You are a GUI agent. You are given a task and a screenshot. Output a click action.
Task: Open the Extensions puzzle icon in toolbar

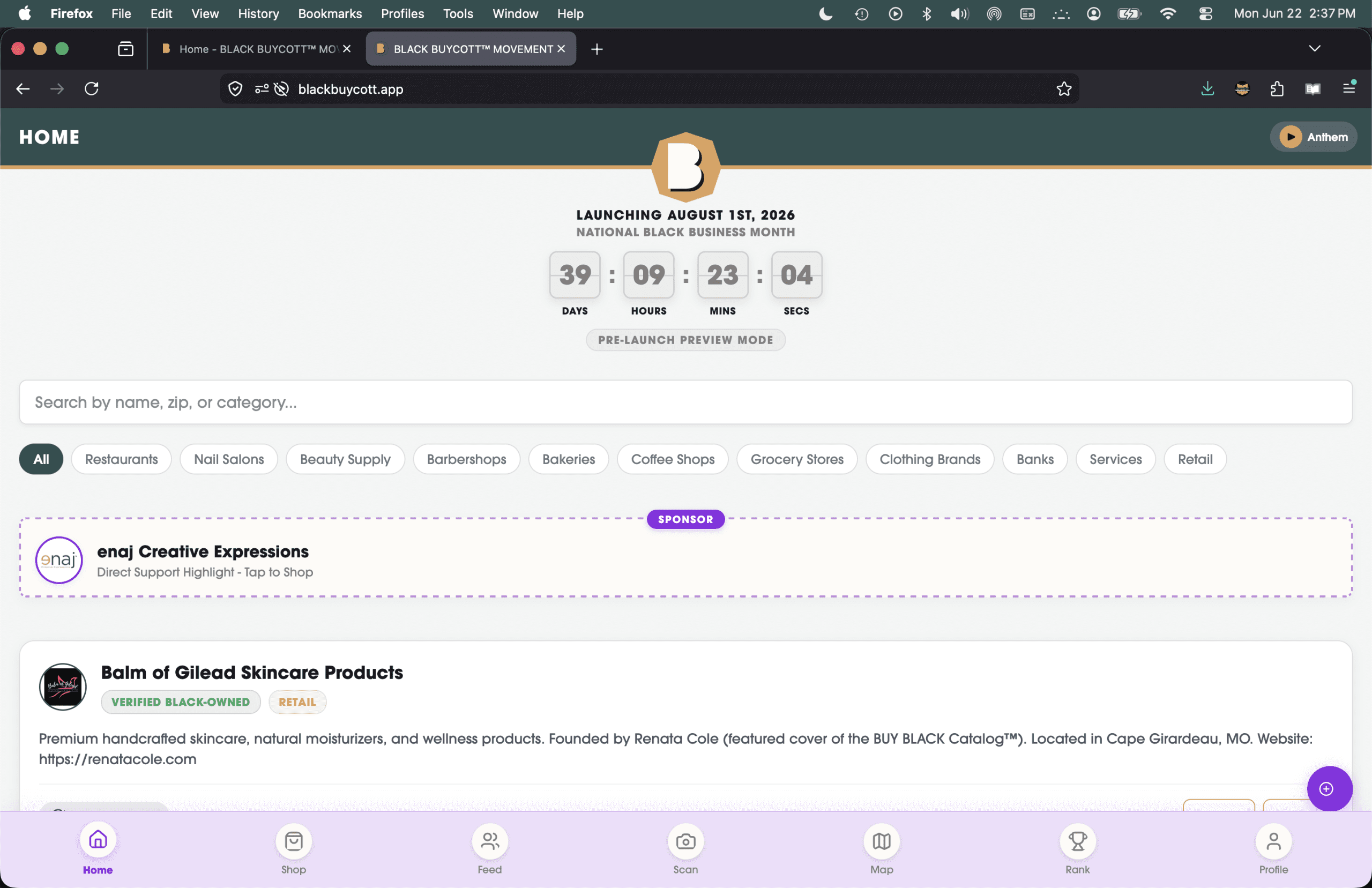1277,89
